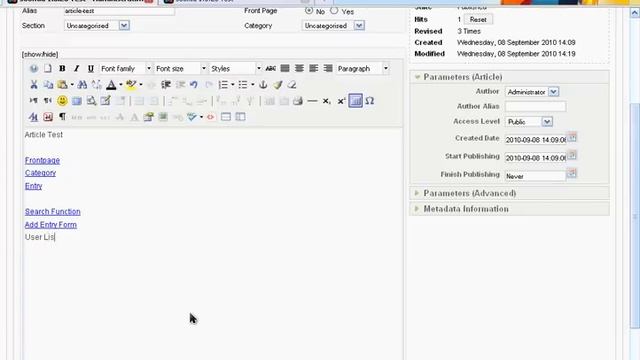This screenshot has width=640, height=360.
Task: Insert an emoticon with smiley icon
Action: point(62,101)
